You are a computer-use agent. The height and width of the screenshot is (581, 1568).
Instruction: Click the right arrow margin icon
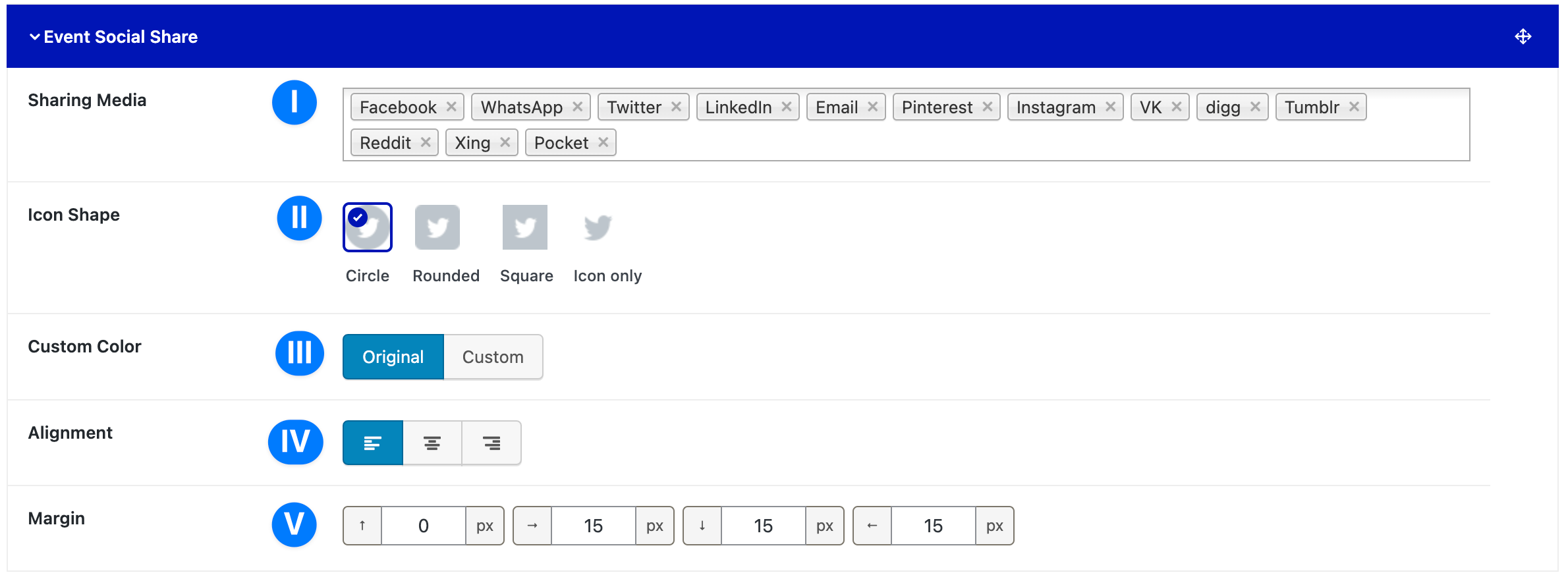pyautogui.click(x=532, y=526)
